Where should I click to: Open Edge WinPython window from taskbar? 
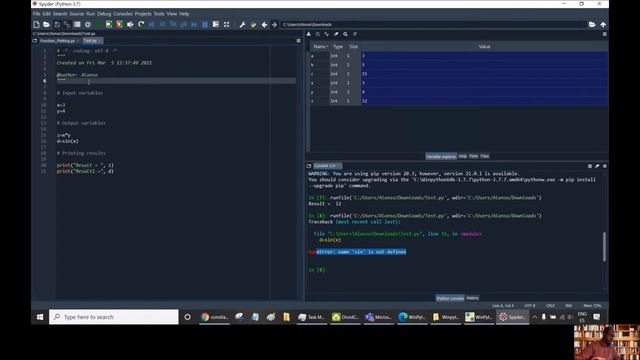tap(412, 317)
